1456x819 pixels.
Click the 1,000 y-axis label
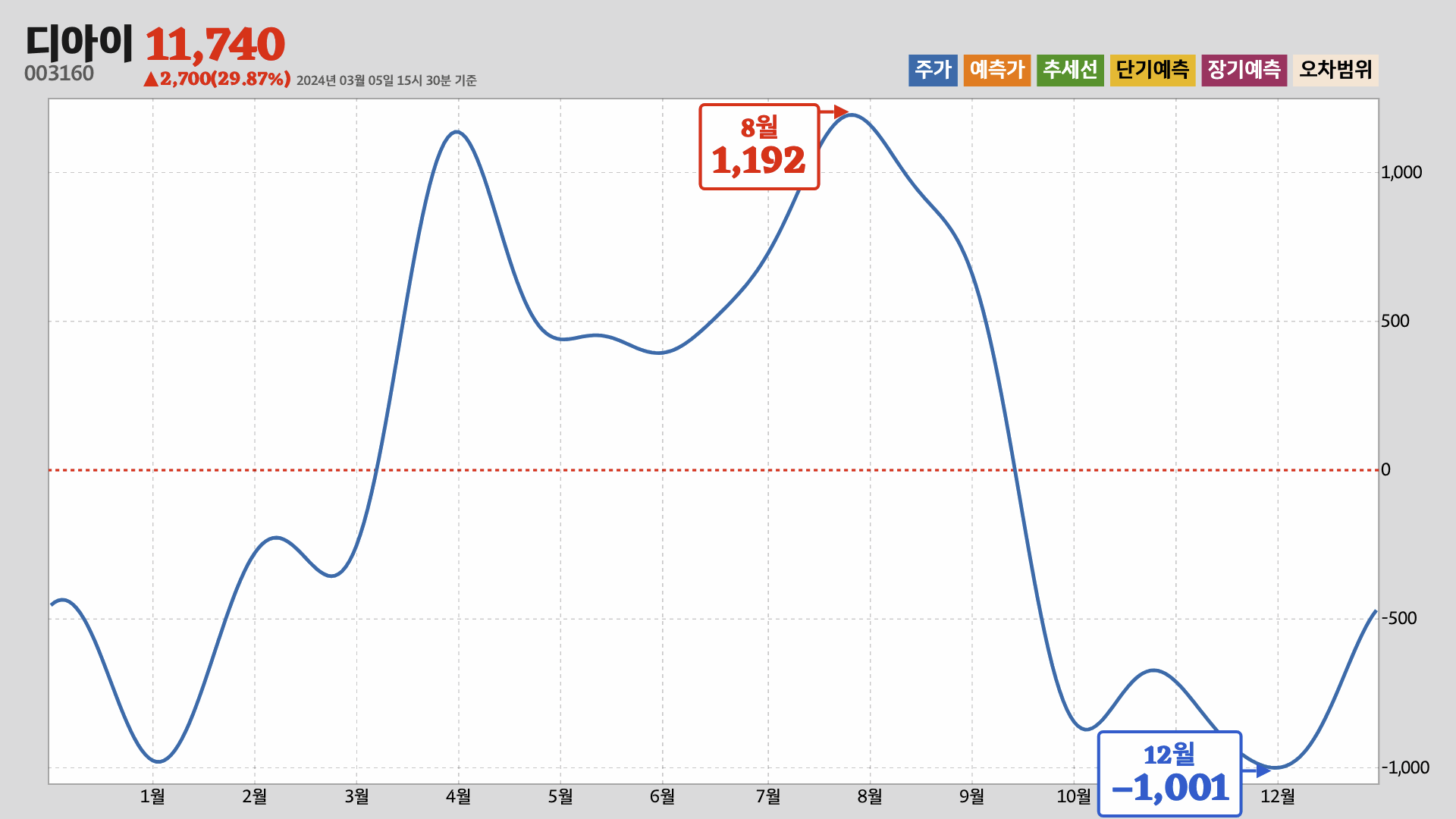point(1401,172)
